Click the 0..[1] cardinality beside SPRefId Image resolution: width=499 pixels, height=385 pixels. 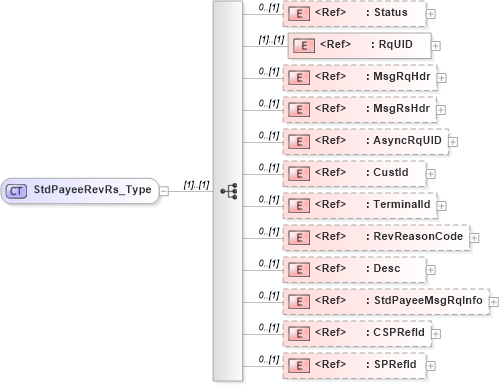[x=269, y=360]
